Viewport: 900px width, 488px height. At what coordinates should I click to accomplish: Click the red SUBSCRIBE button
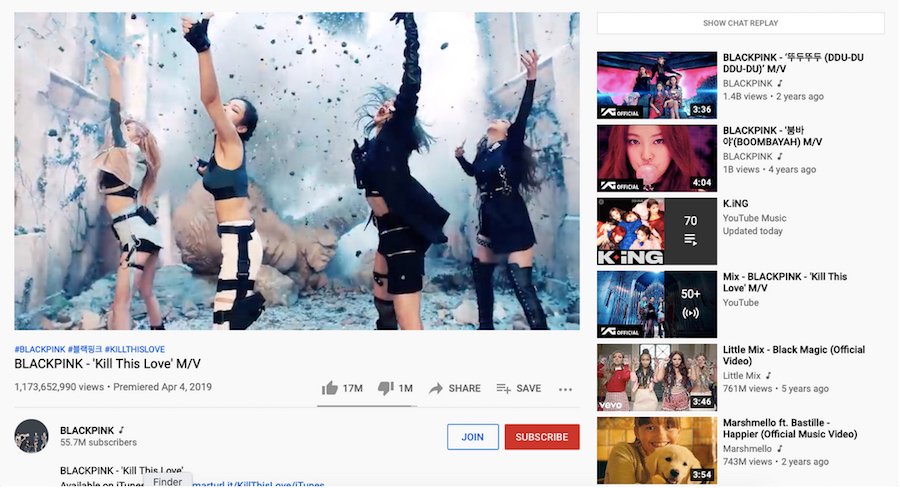point(542,437)
